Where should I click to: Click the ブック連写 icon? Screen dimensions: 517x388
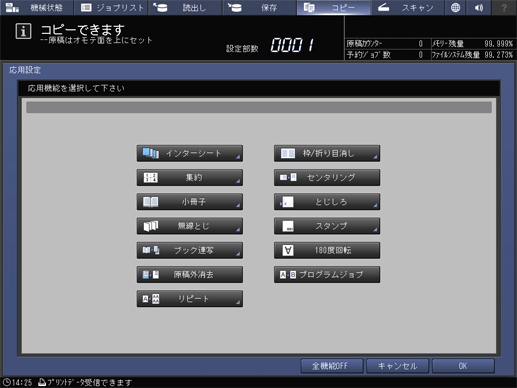(x=151, y=250)
